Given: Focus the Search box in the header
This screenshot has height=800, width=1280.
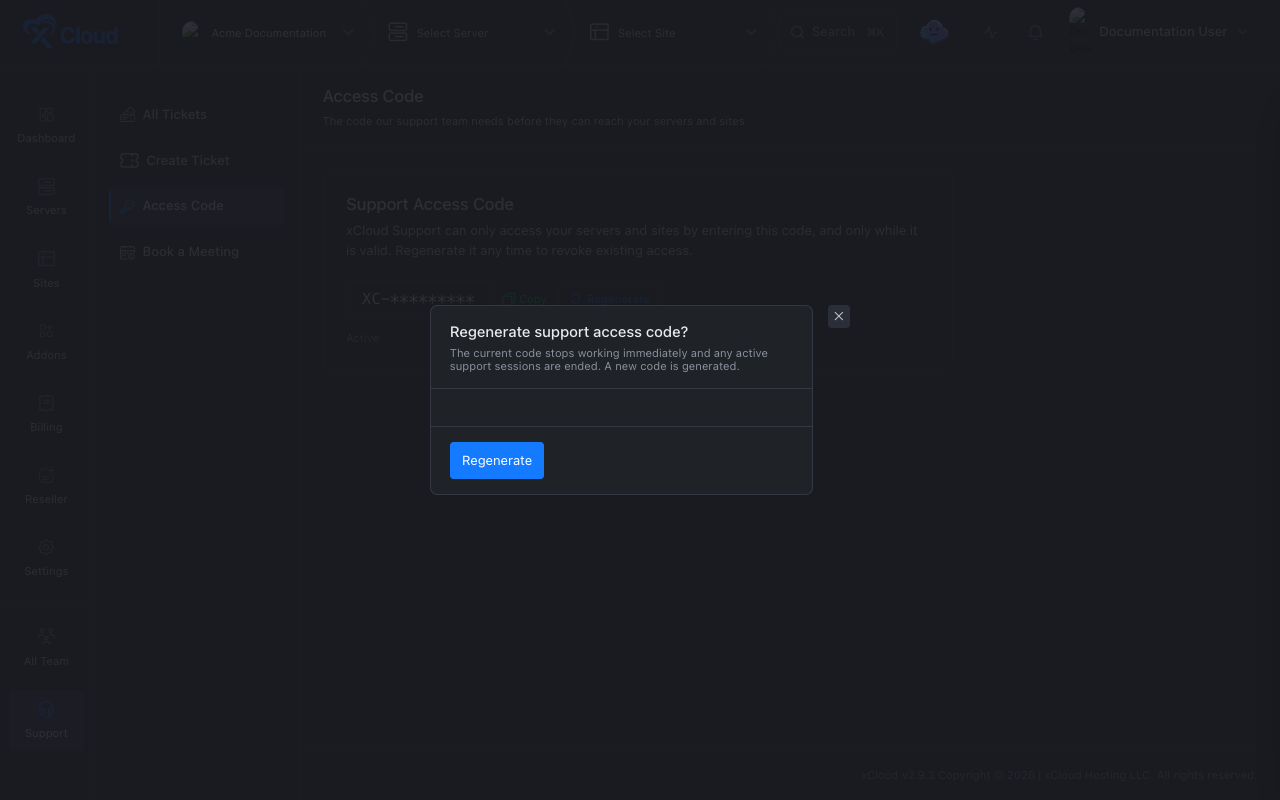Looking at the screenshot, I should [x=838, y=32].
